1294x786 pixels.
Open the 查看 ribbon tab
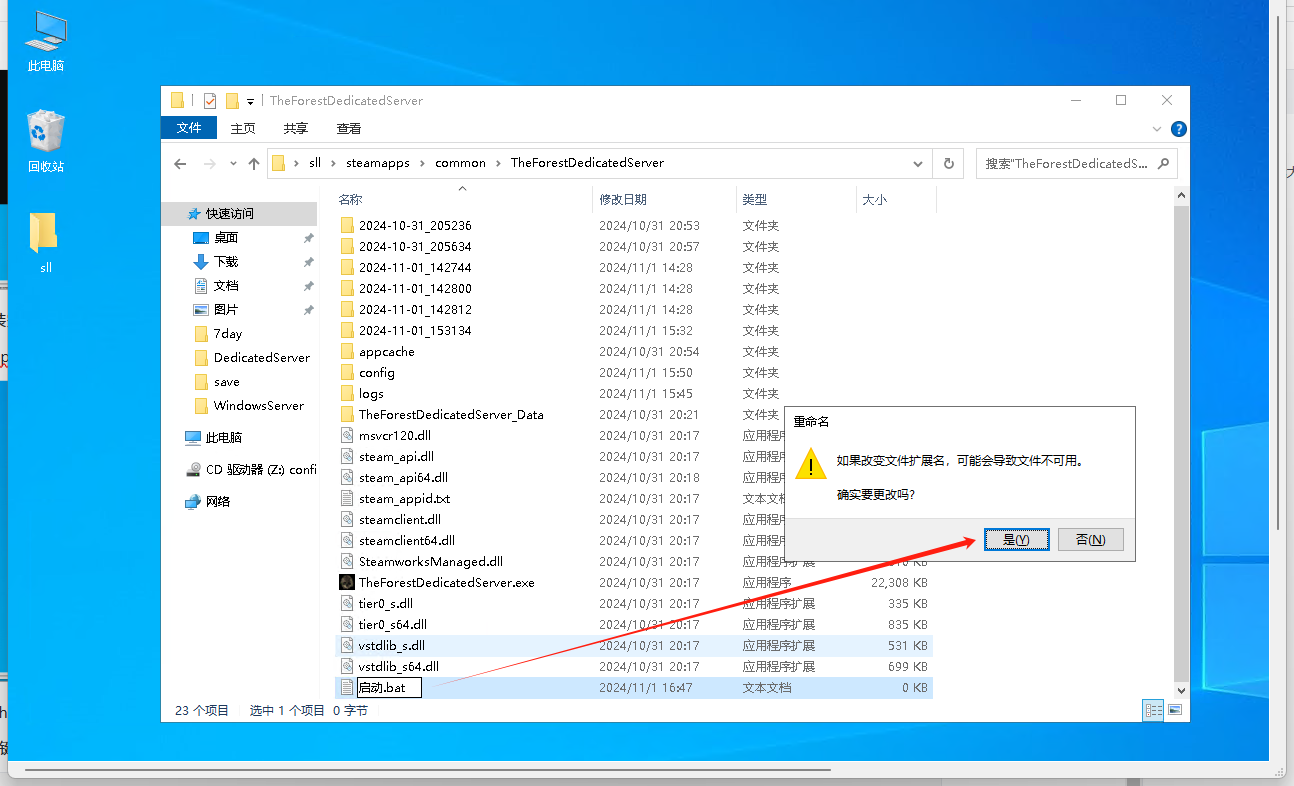point(349,128)
